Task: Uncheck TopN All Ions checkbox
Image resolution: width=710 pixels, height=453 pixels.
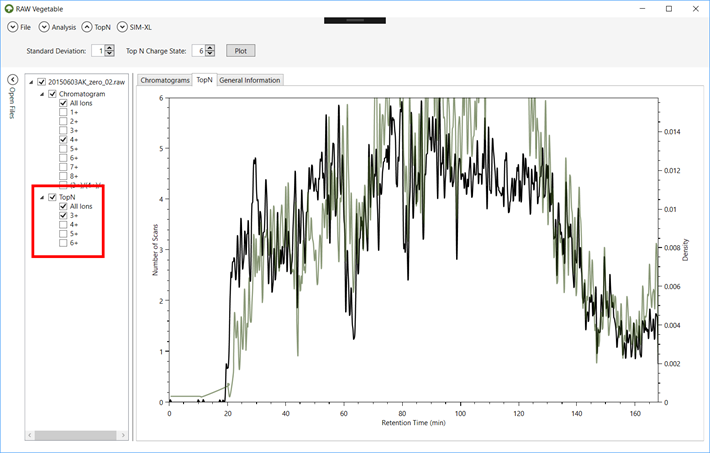Action: [63, 206]
